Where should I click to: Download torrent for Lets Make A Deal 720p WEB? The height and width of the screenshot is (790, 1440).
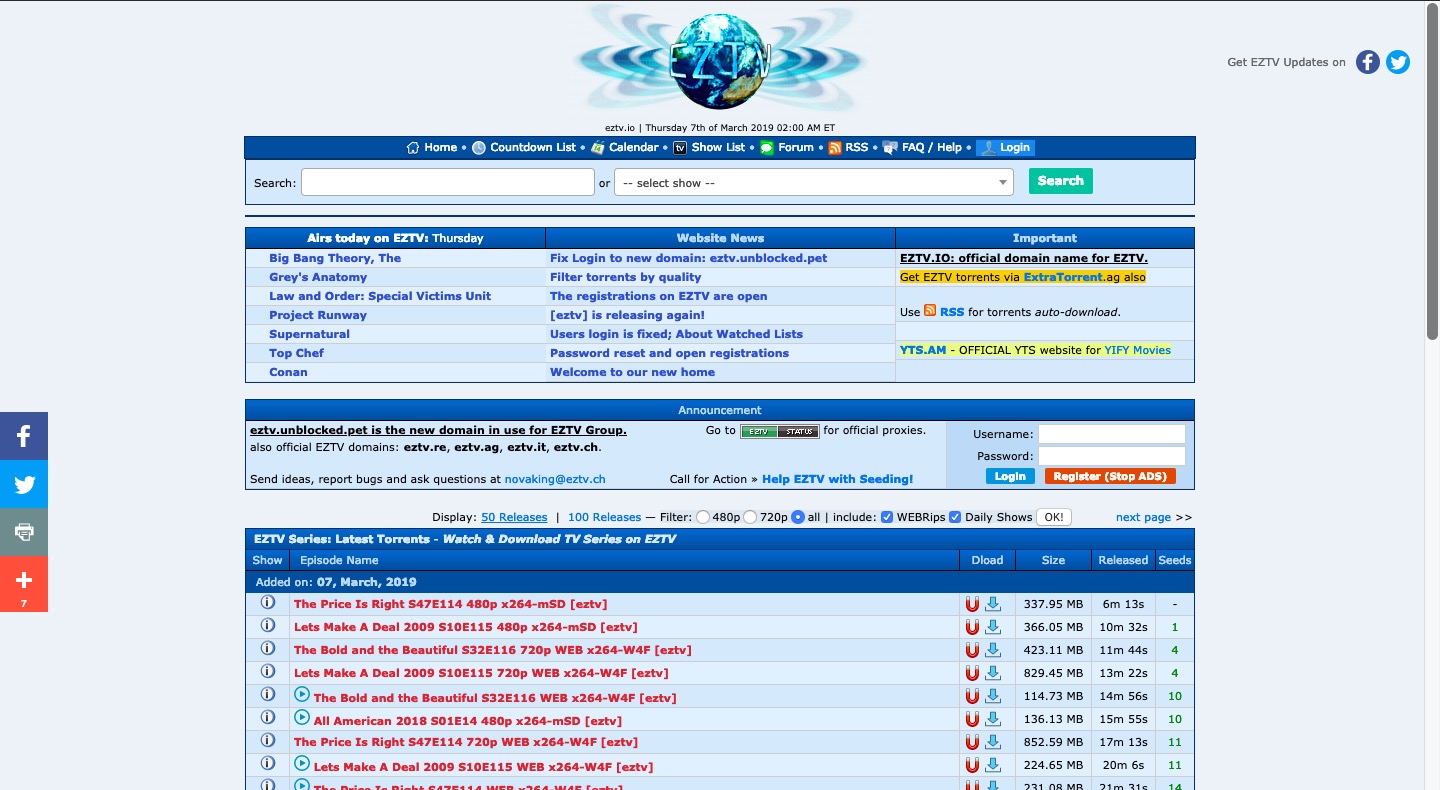[x=993, y=673]
